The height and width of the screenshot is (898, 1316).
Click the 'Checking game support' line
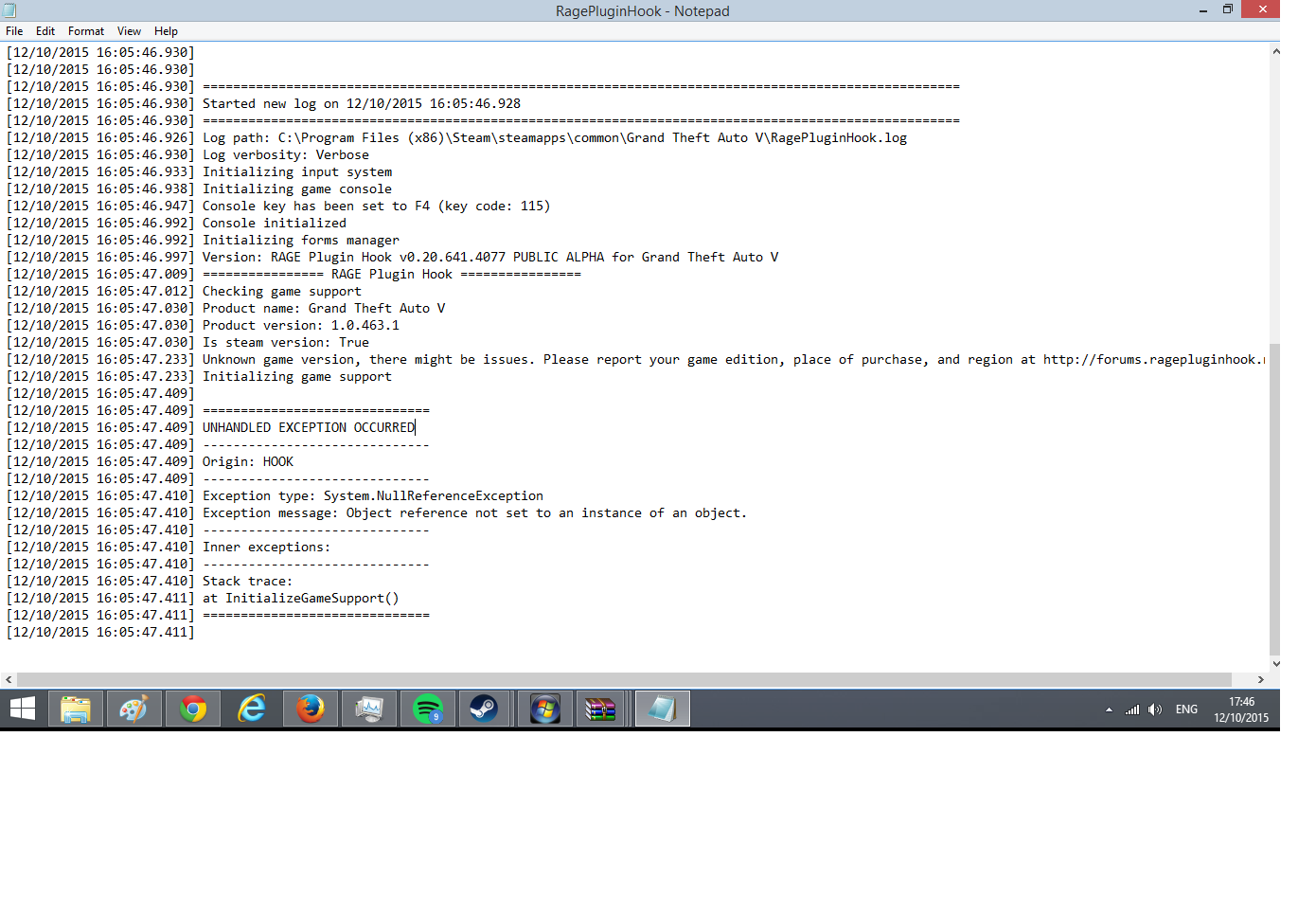tap(282, 292)
